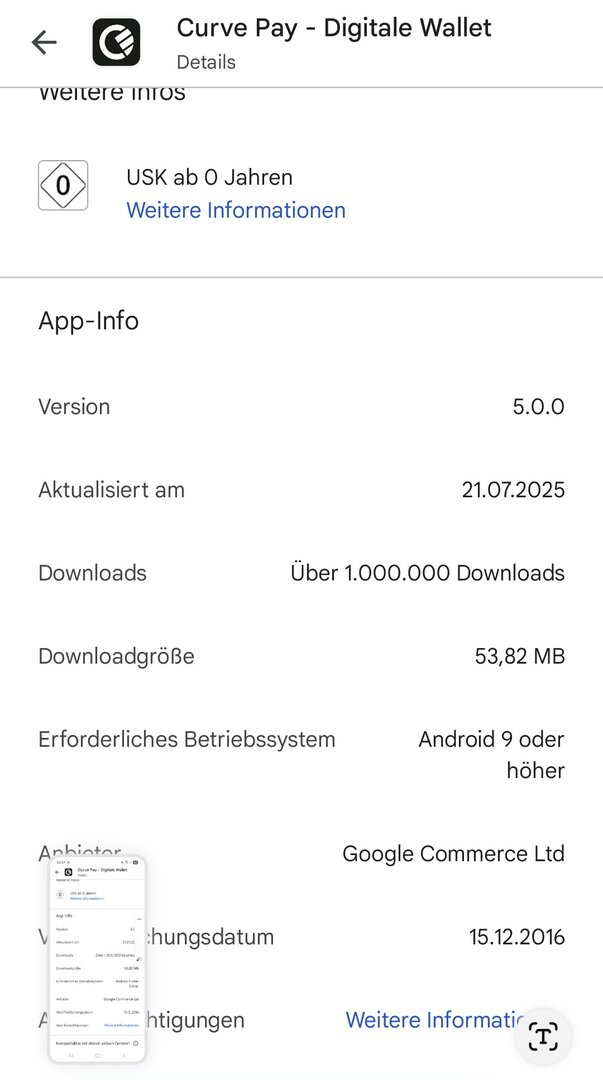Tap the Über 1.000.000 Downloads value
Viewport: 603px width, 1080px height.
tap(427, 573)
